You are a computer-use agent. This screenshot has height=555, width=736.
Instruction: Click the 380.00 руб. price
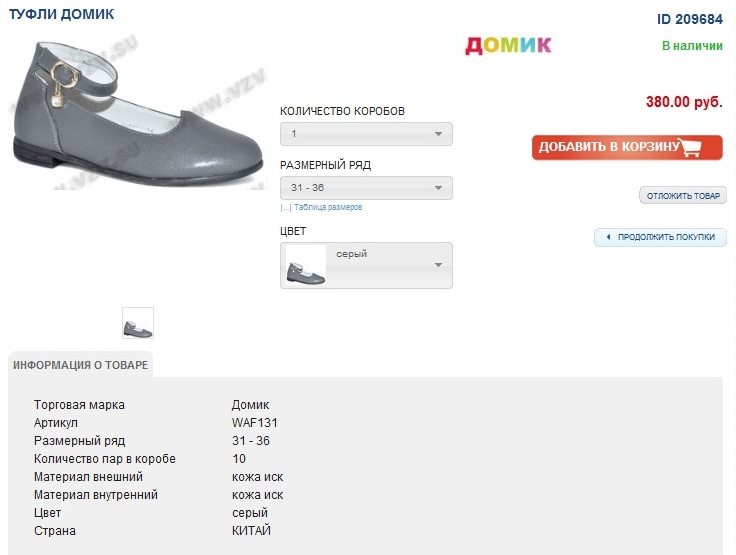point(684,102)
